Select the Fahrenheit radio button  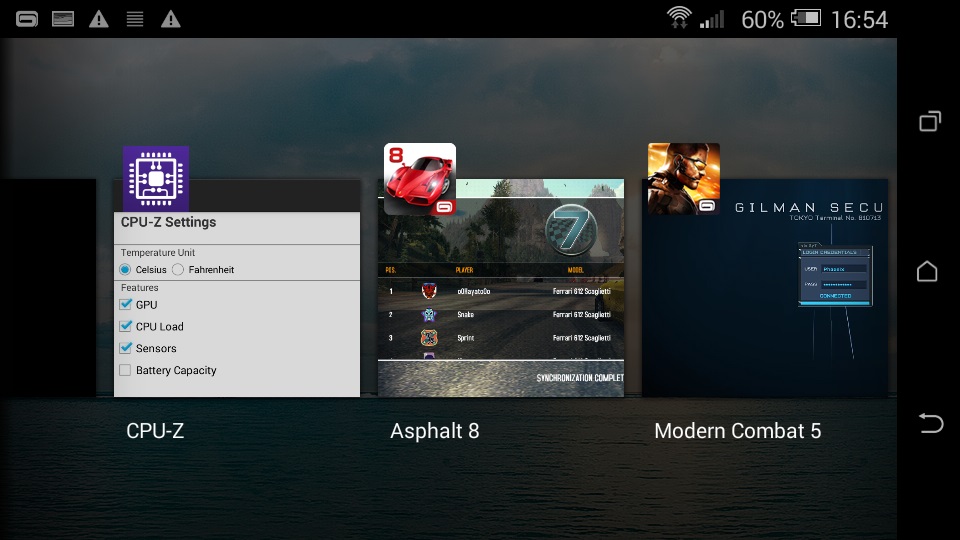point(178,270)
